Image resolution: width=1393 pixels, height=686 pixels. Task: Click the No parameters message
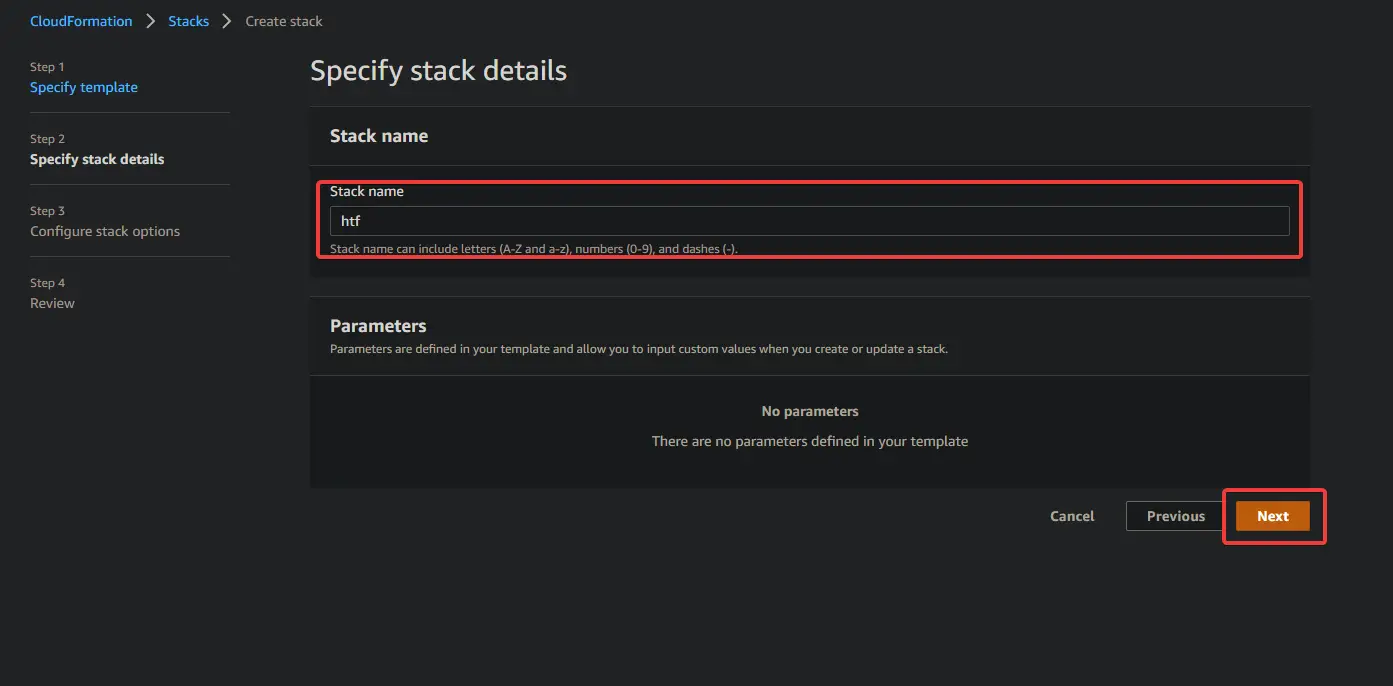click(x=809, y=410)
